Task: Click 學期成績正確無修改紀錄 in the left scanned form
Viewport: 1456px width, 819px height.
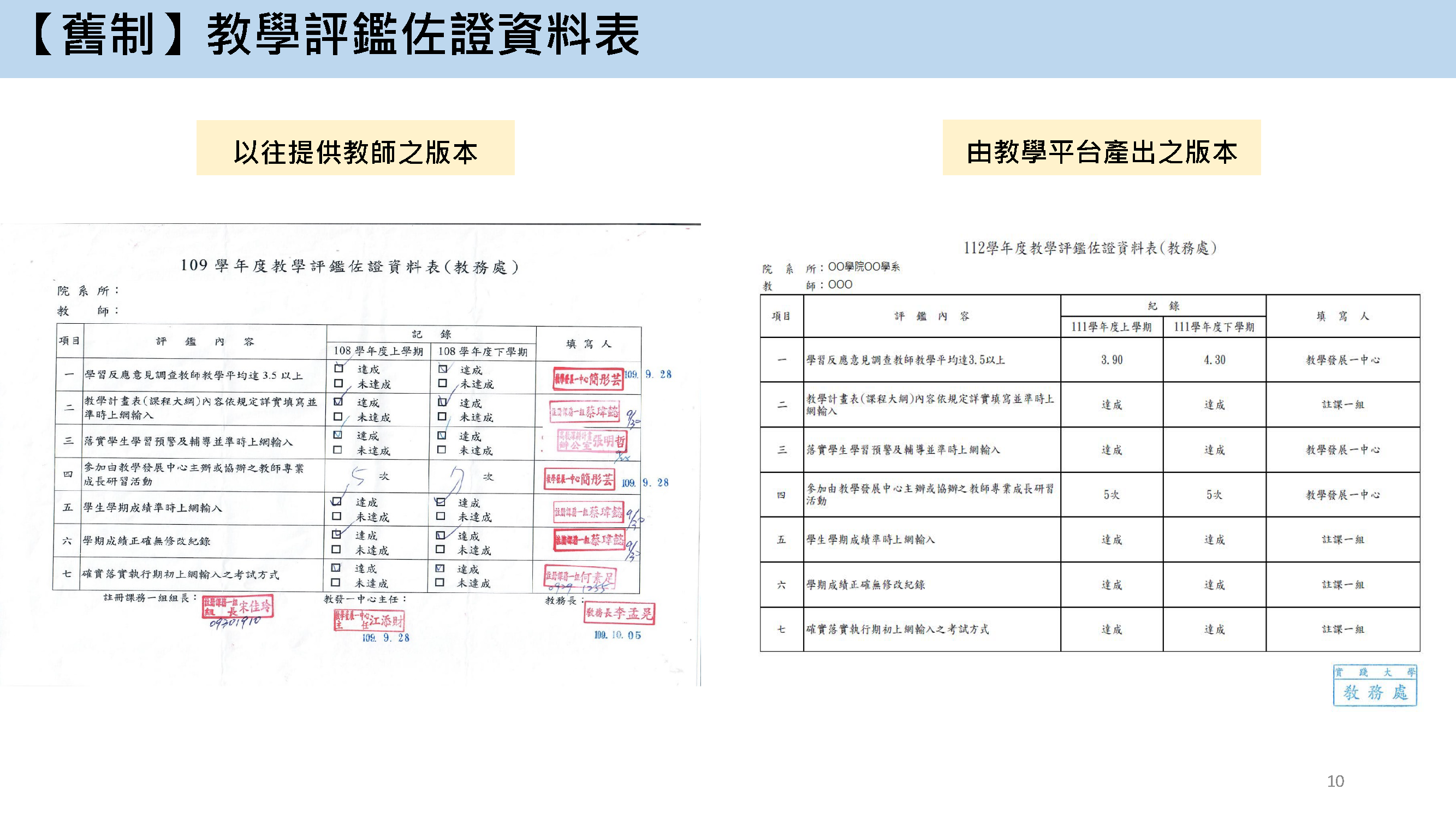Action: tap(146, 541)
